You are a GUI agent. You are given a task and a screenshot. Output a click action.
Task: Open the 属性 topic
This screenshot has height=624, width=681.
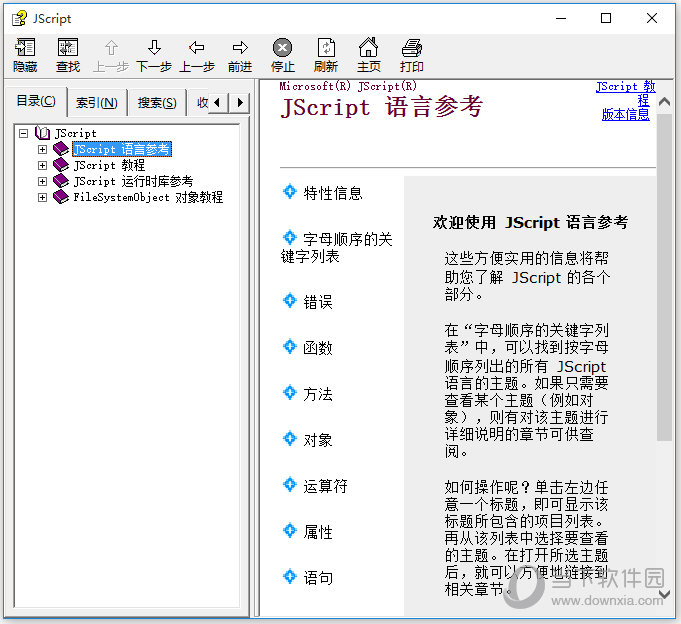318,532
